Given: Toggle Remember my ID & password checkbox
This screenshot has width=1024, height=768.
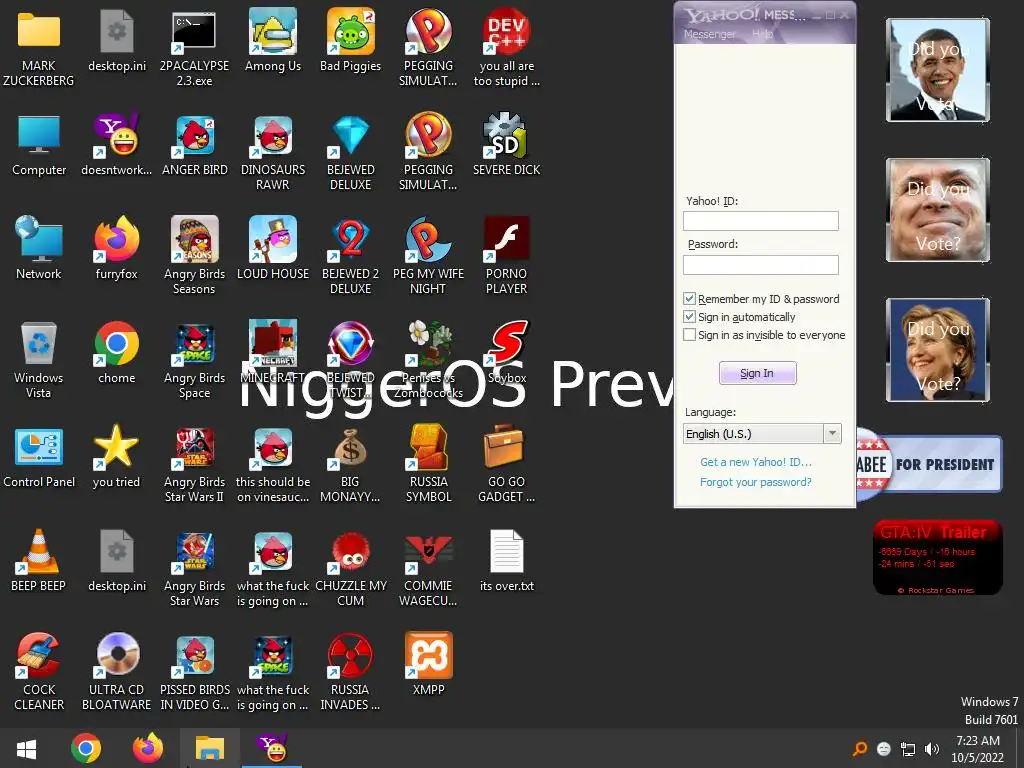Looking at the screenshot, I should point(689,298).
